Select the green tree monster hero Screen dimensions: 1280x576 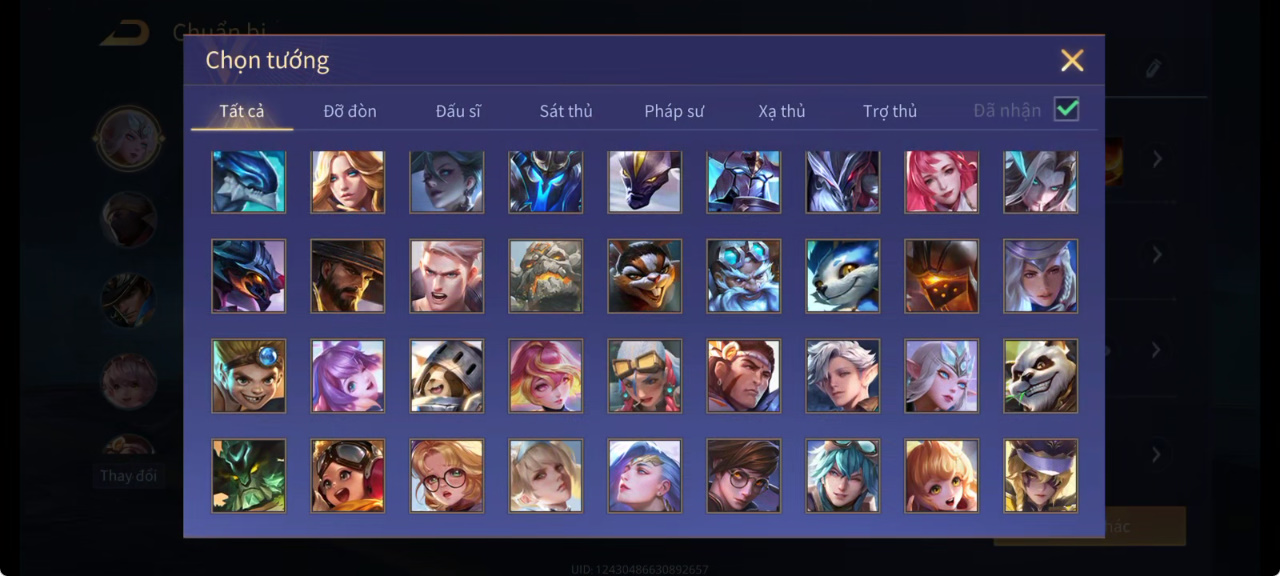[249, 476]
